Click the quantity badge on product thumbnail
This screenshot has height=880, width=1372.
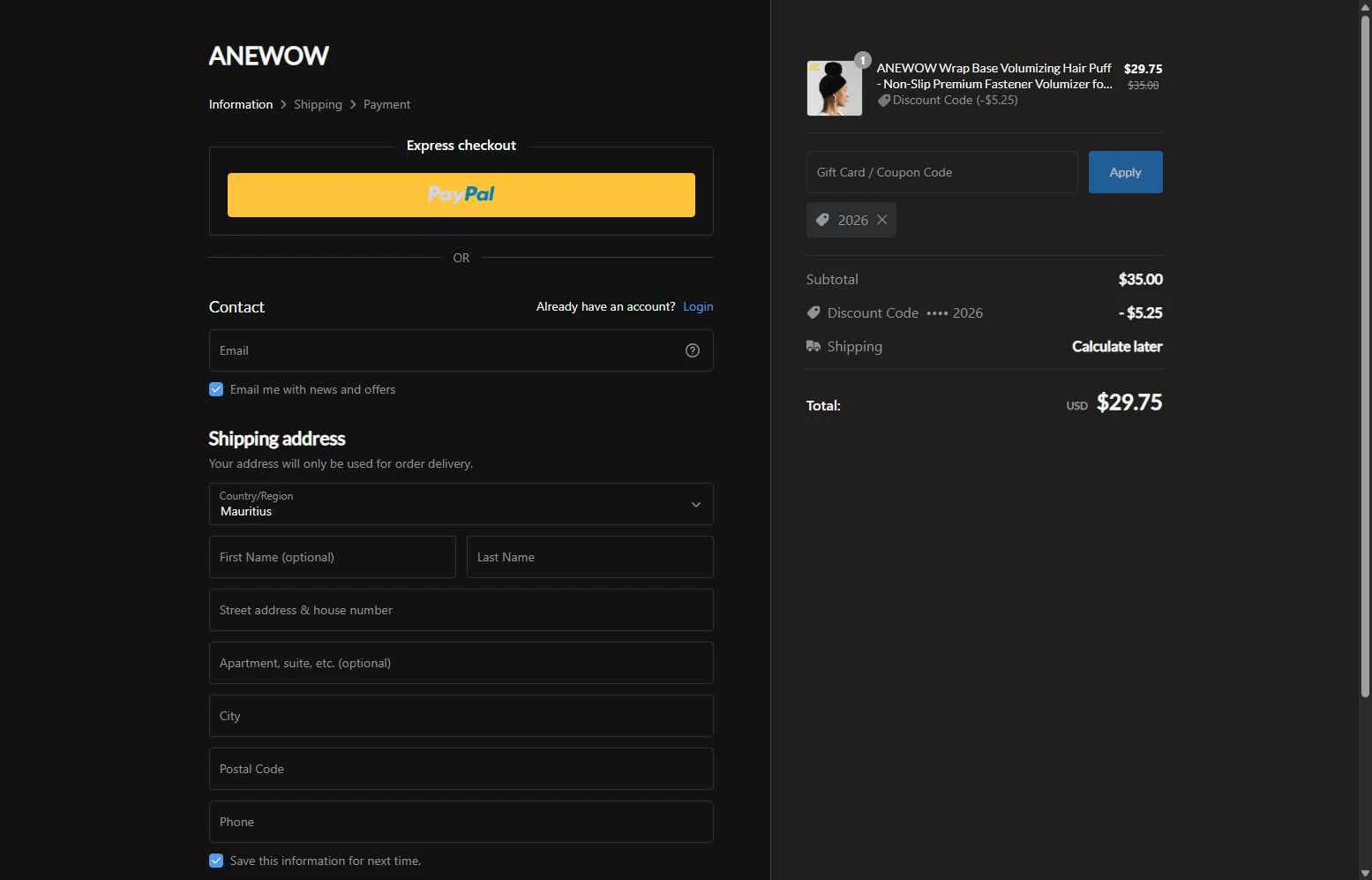pos(863,60)
